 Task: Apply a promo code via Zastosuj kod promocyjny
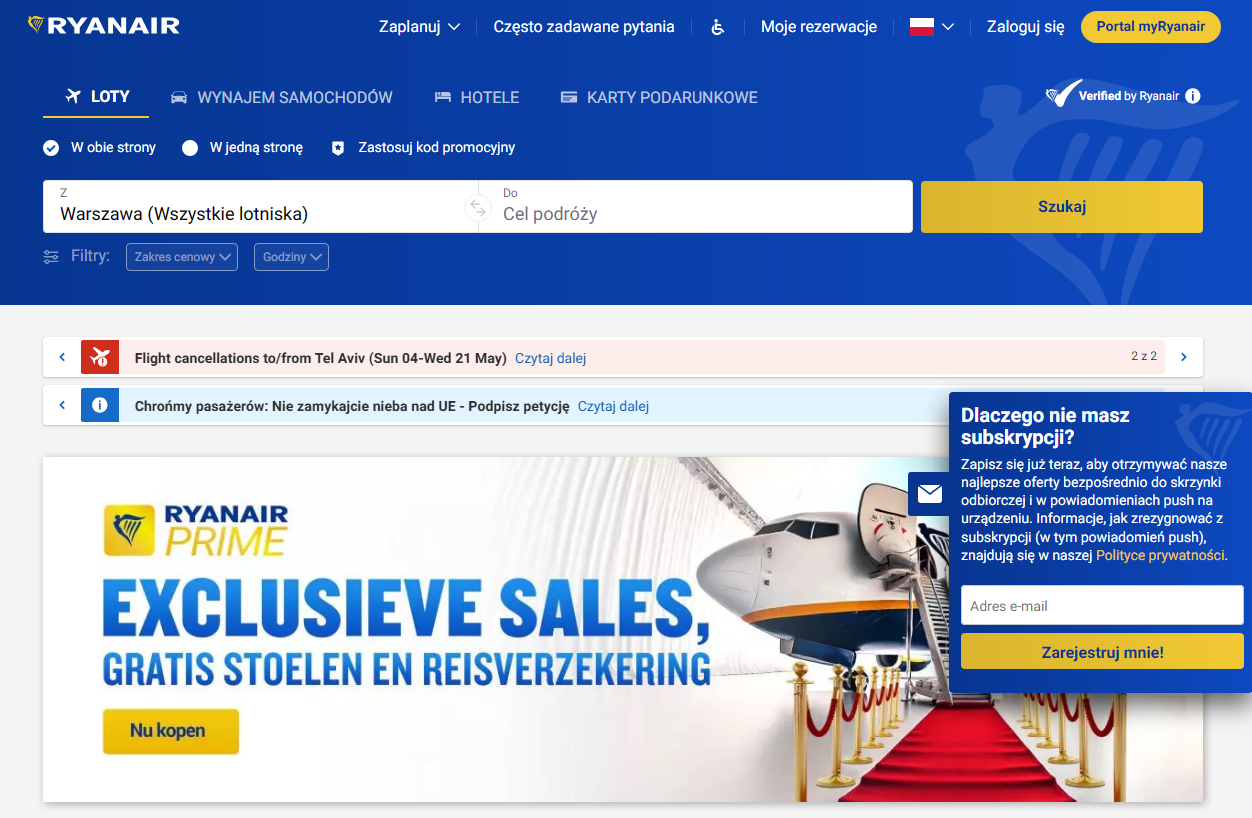point(437,148)
